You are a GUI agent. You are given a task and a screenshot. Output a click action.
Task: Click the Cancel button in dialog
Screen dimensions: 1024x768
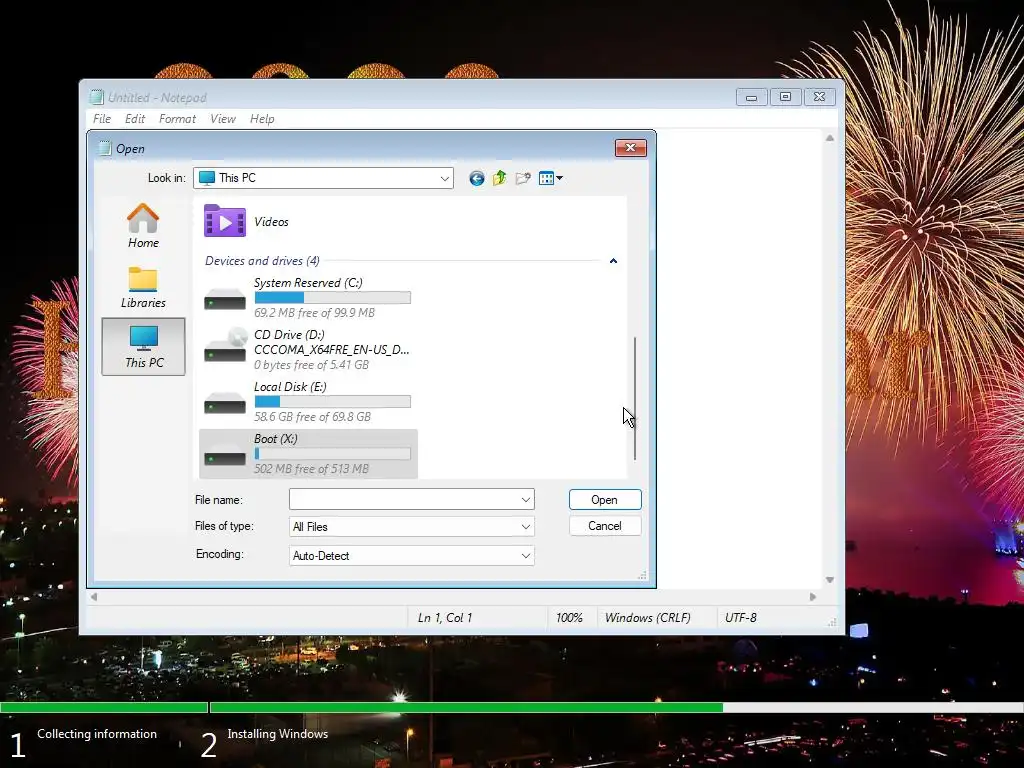point(605,526)
